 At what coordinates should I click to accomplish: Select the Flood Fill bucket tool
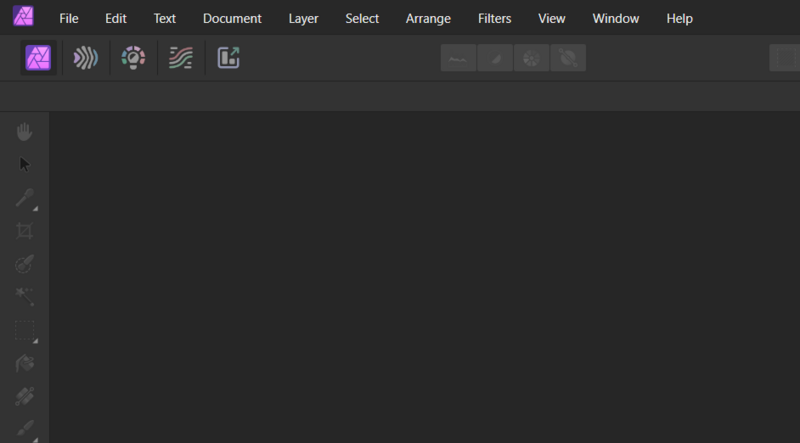point(24,363)
